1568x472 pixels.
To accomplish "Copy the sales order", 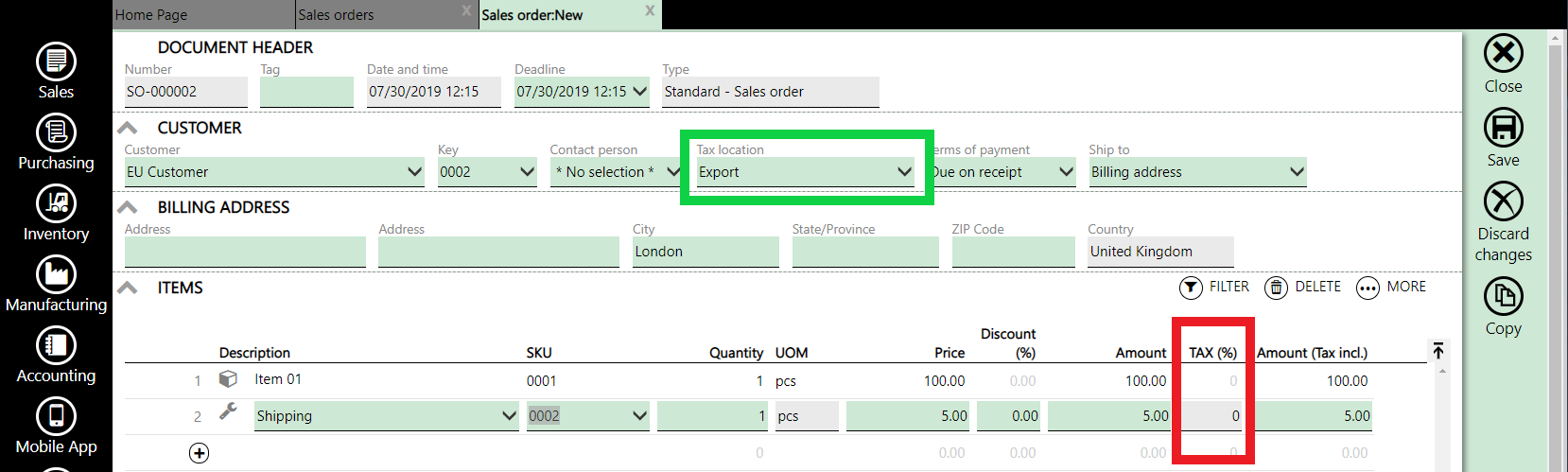I will coord(1503,297).
